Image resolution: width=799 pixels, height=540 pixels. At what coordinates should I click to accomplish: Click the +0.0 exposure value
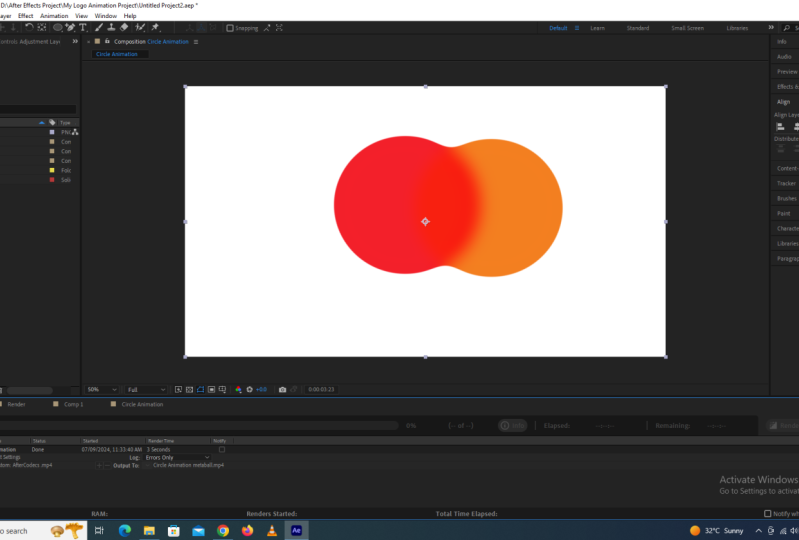261,390
